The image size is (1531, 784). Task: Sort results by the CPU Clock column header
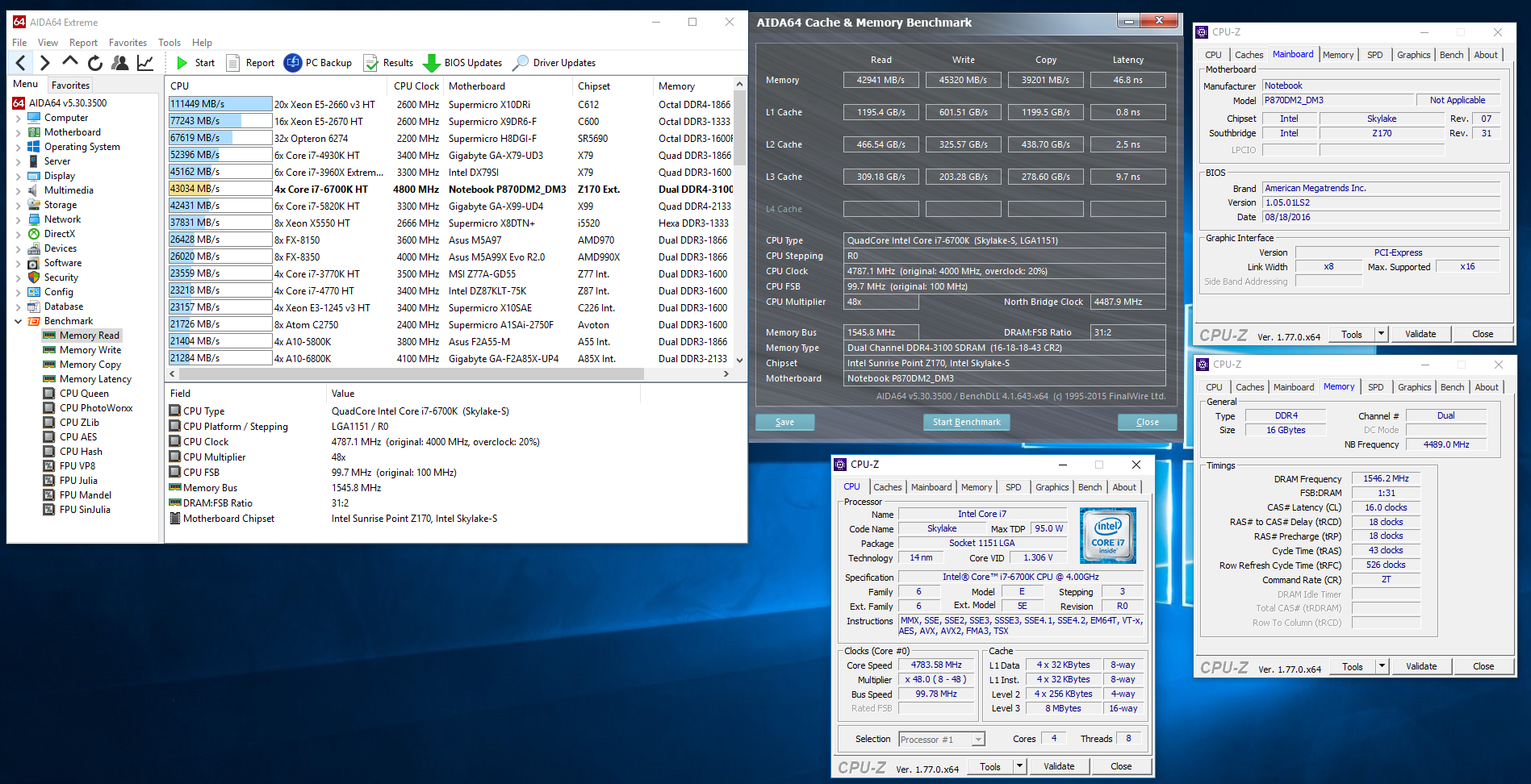tap(416, 86)
